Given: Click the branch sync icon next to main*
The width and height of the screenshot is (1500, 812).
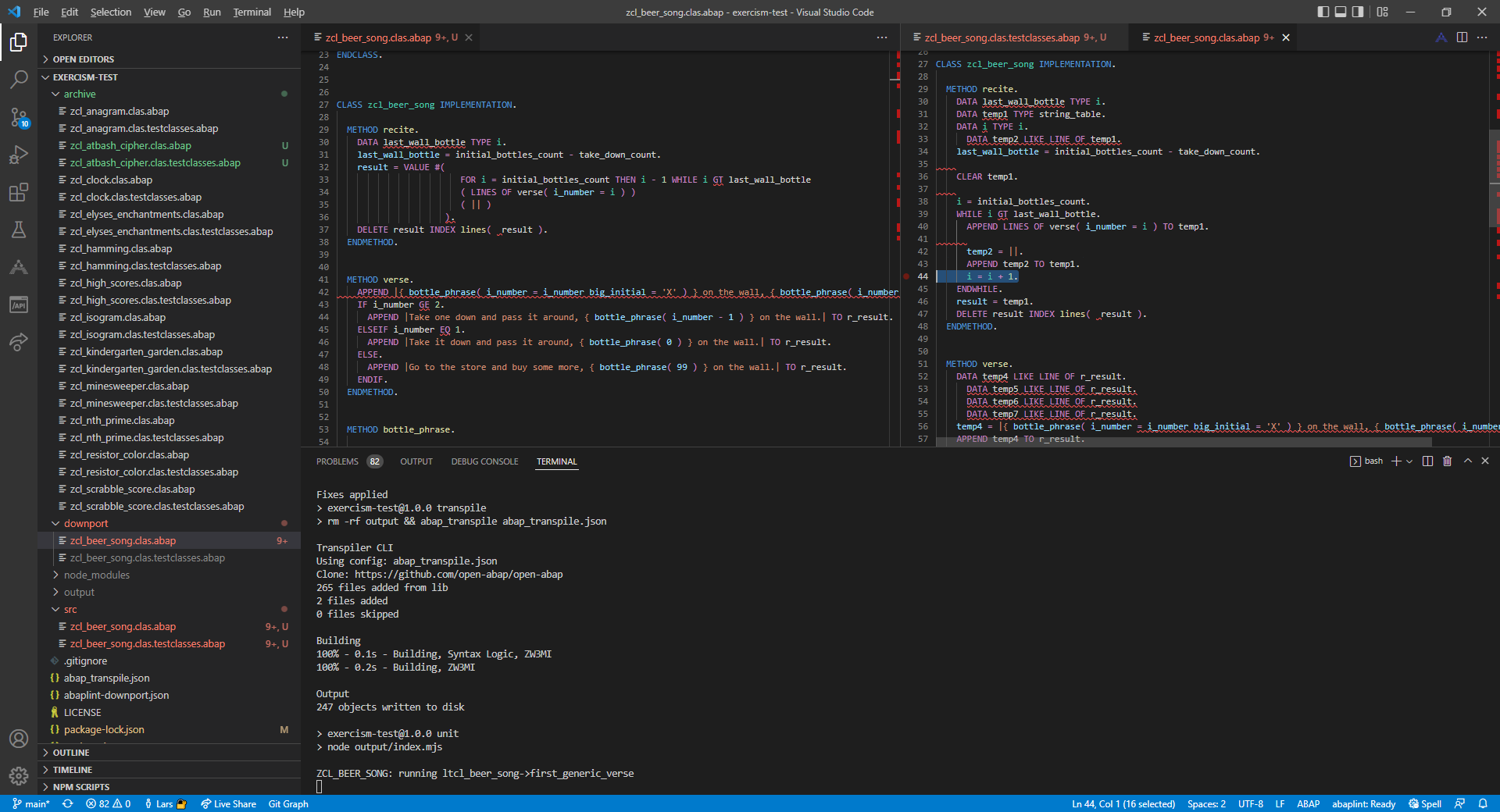Looking at the screenshot, I should (67, 804).
